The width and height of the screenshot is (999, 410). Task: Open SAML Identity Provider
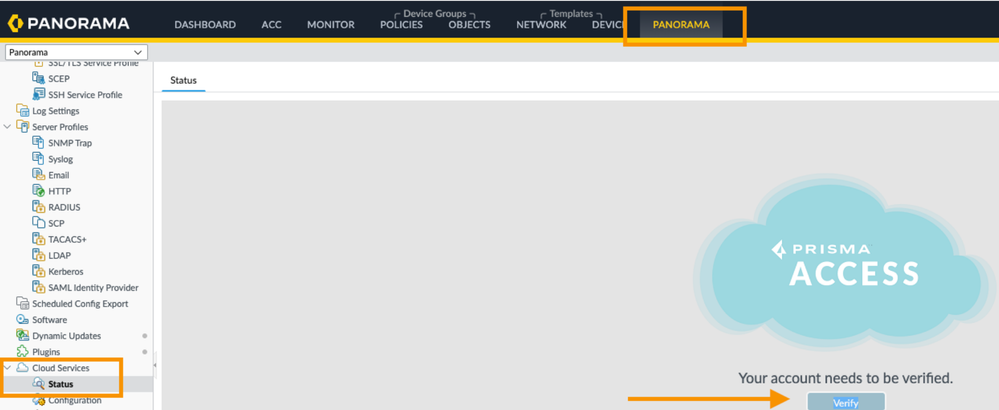tap(93, 288)
